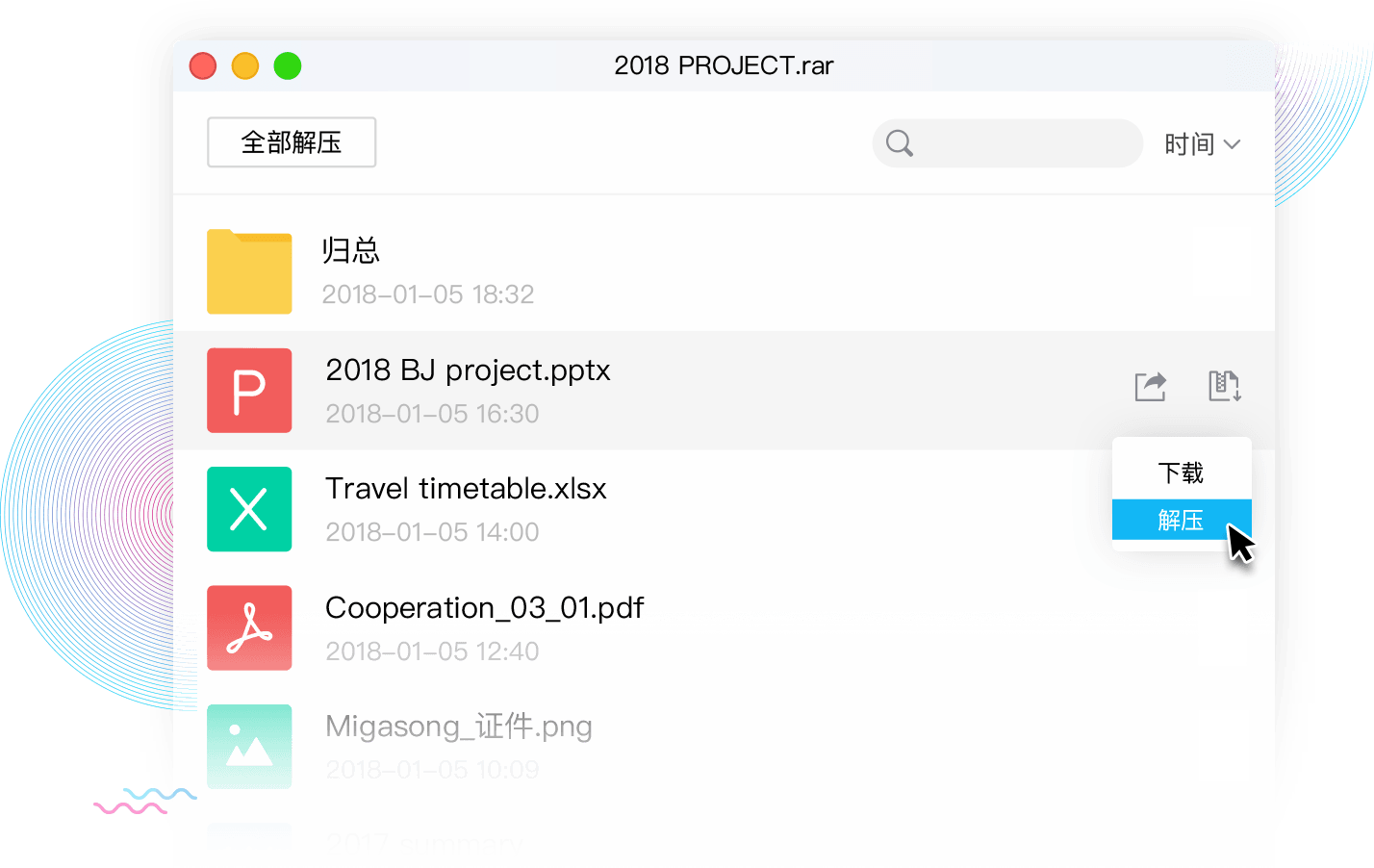The image size is (1374, 868).
Task: Select the Travel timetable.xlsx file name
Action: pos(466,489)
